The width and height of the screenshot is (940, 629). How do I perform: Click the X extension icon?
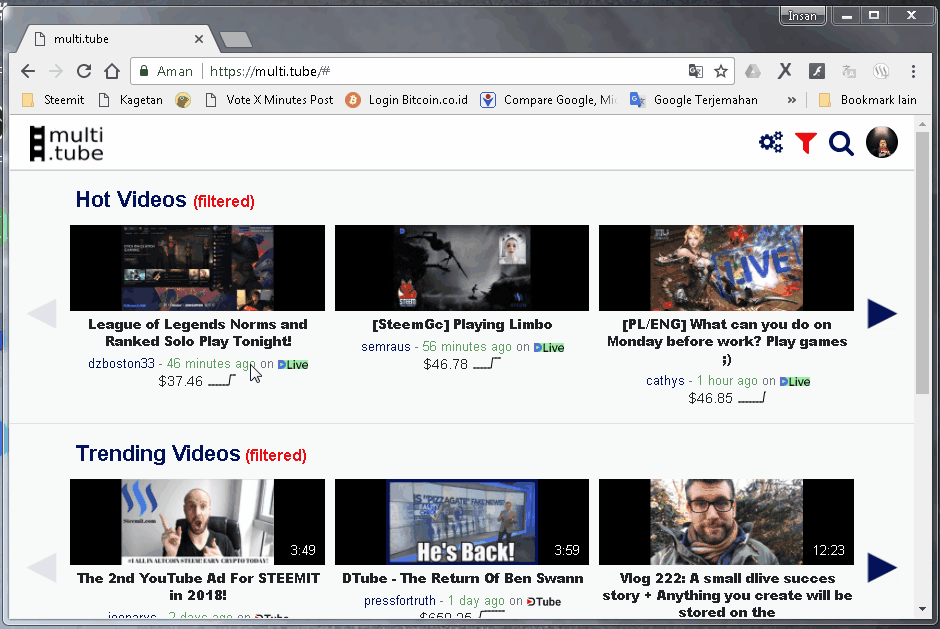pyautogui.click(x=785, y=71)
